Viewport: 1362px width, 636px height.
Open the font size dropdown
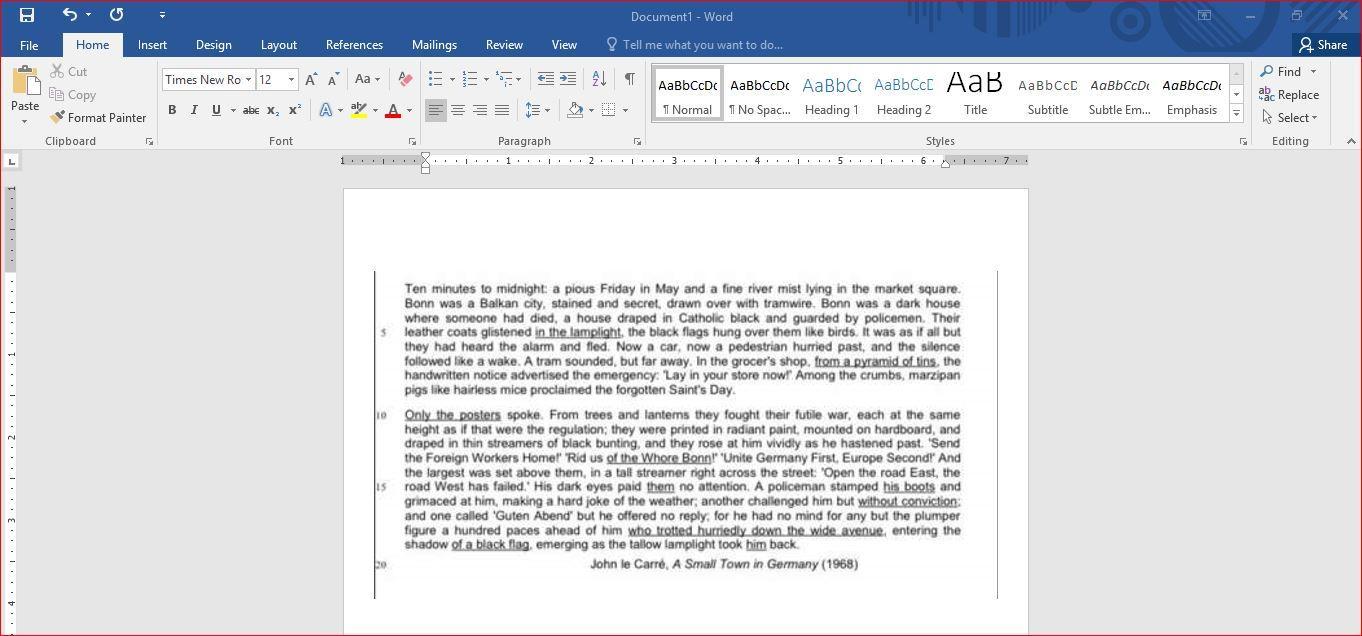[x=291, y=80]
